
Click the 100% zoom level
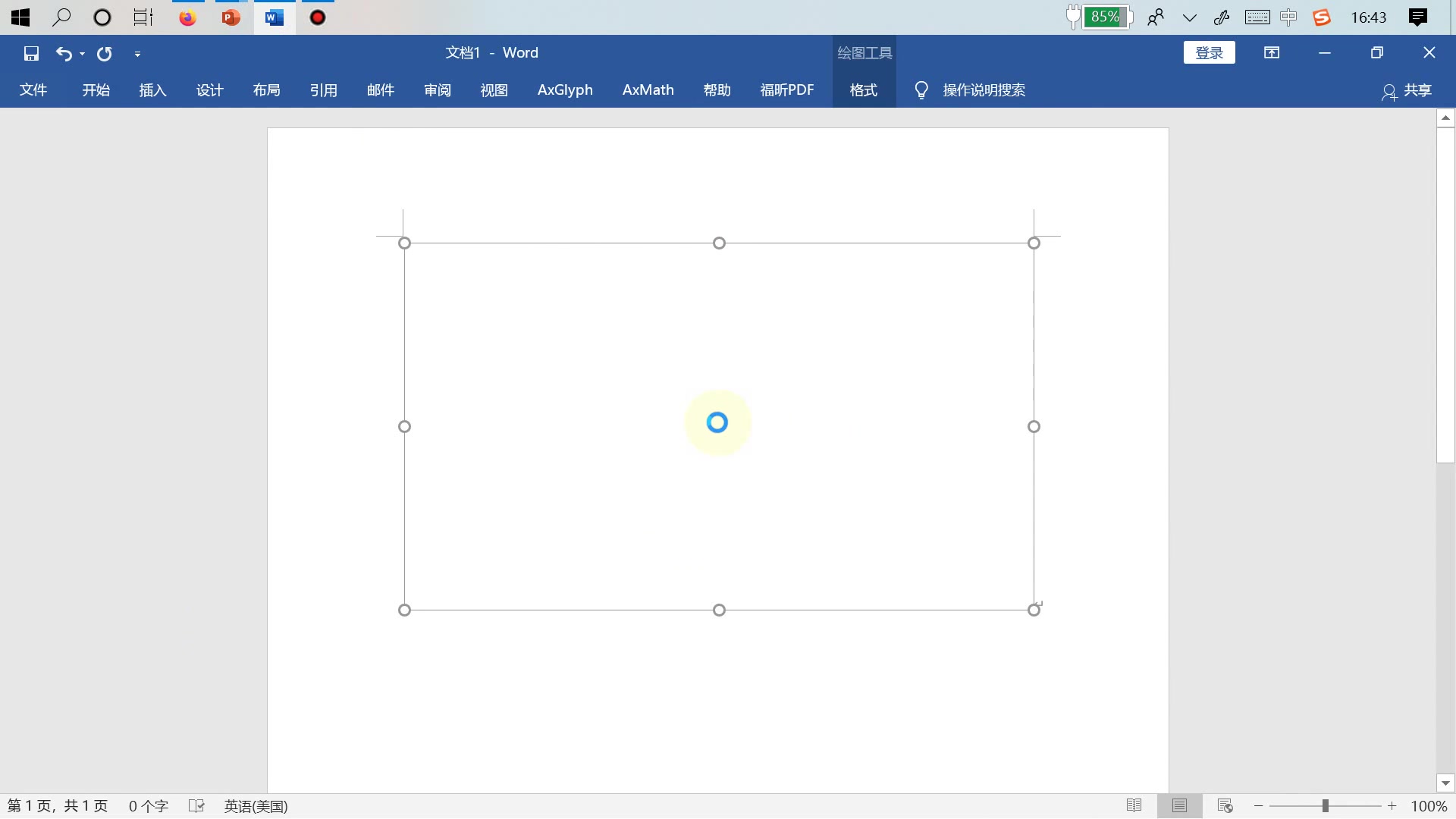(x=1429, y=806)
